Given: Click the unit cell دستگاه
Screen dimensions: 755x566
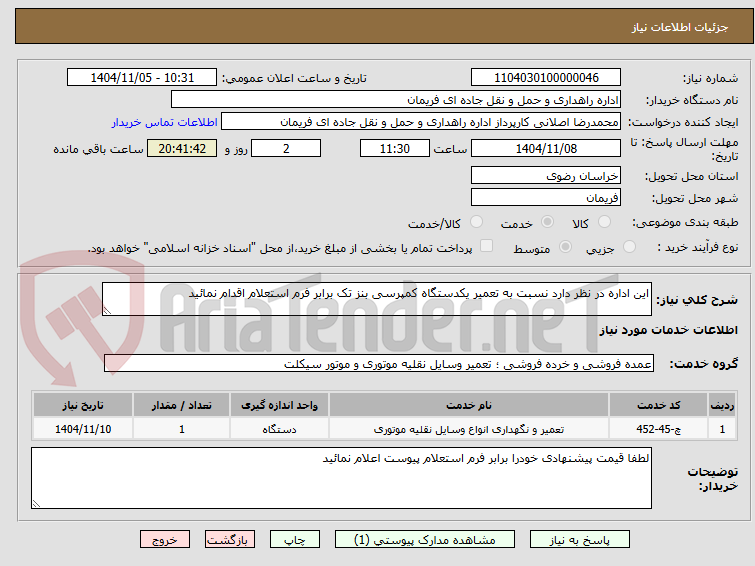Looking at the screenshot, I should (279, 429).
